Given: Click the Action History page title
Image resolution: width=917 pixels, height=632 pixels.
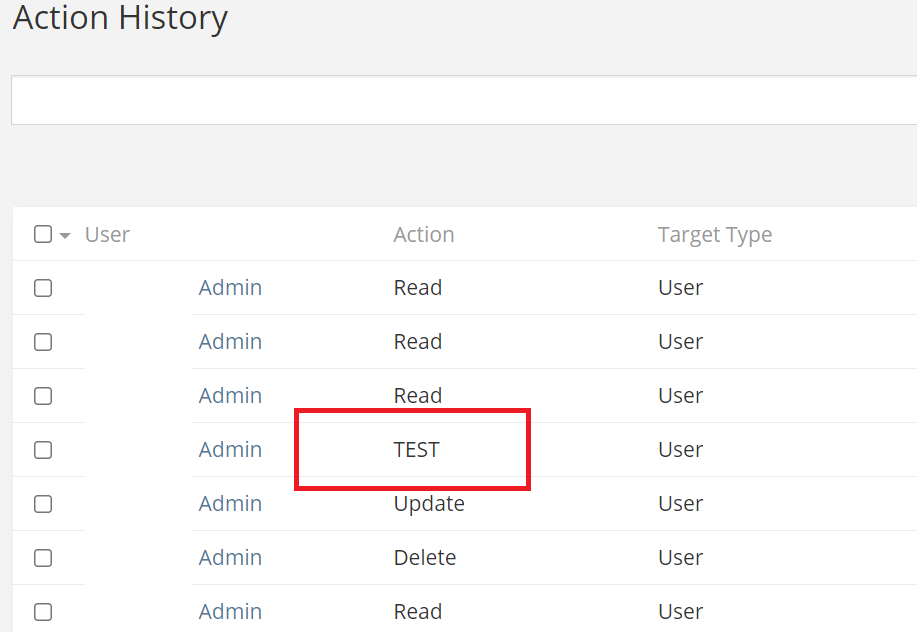Looking at the screenshot, I should pos(119,18).
